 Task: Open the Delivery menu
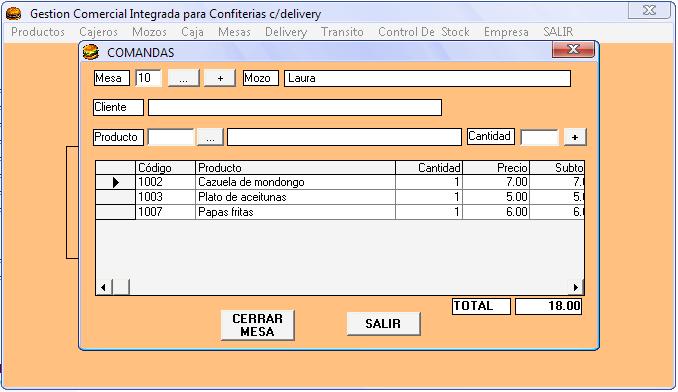coord(286,32)
